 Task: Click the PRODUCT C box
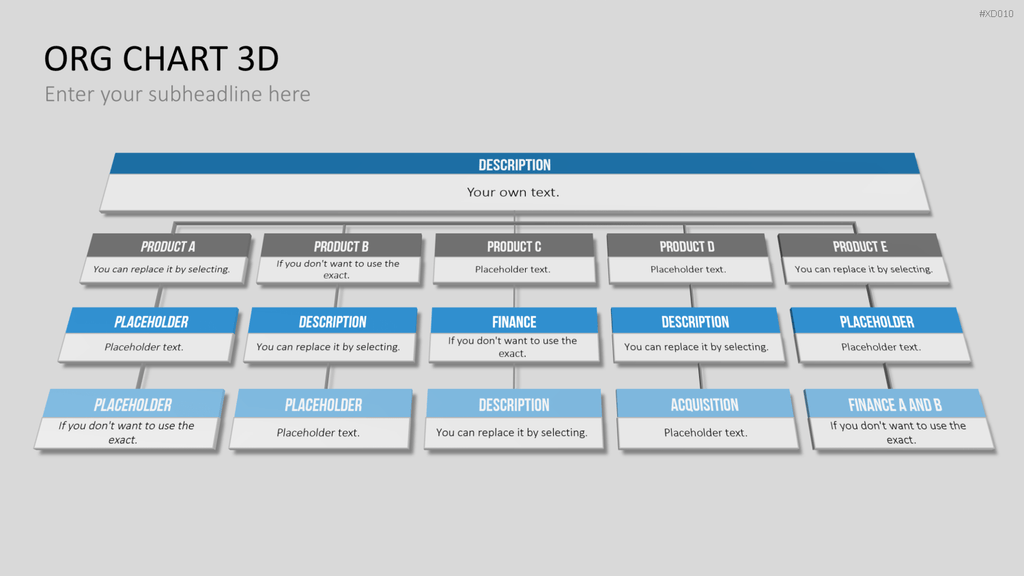coord(514,258)
